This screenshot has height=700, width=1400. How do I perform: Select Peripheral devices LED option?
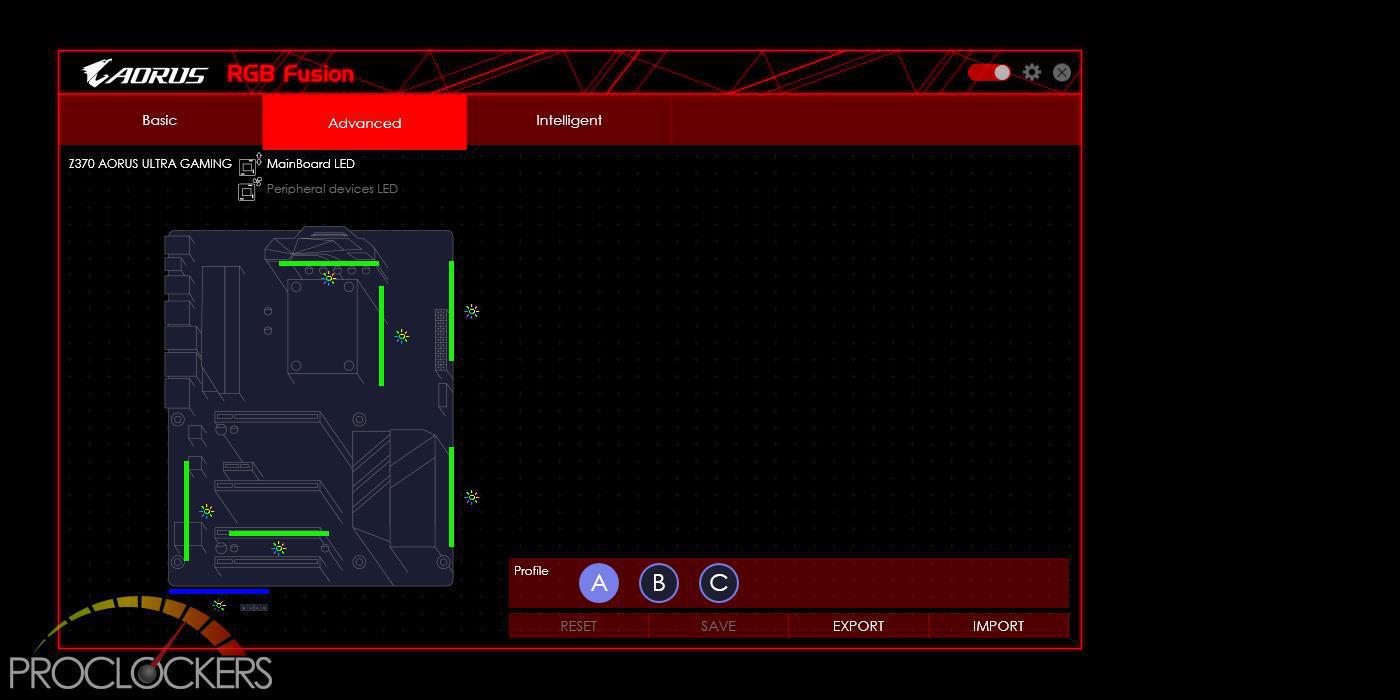[332, 188]
